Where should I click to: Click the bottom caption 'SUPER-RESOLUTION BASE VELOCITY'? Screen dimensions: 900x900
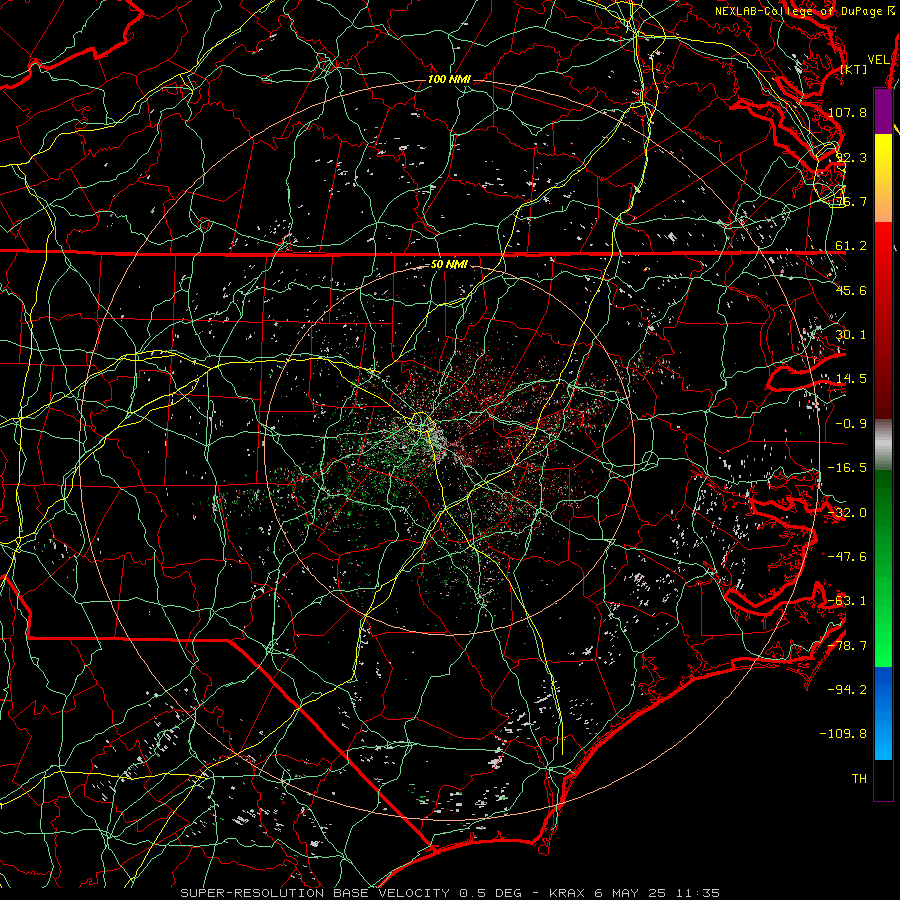tap(316, 893)
